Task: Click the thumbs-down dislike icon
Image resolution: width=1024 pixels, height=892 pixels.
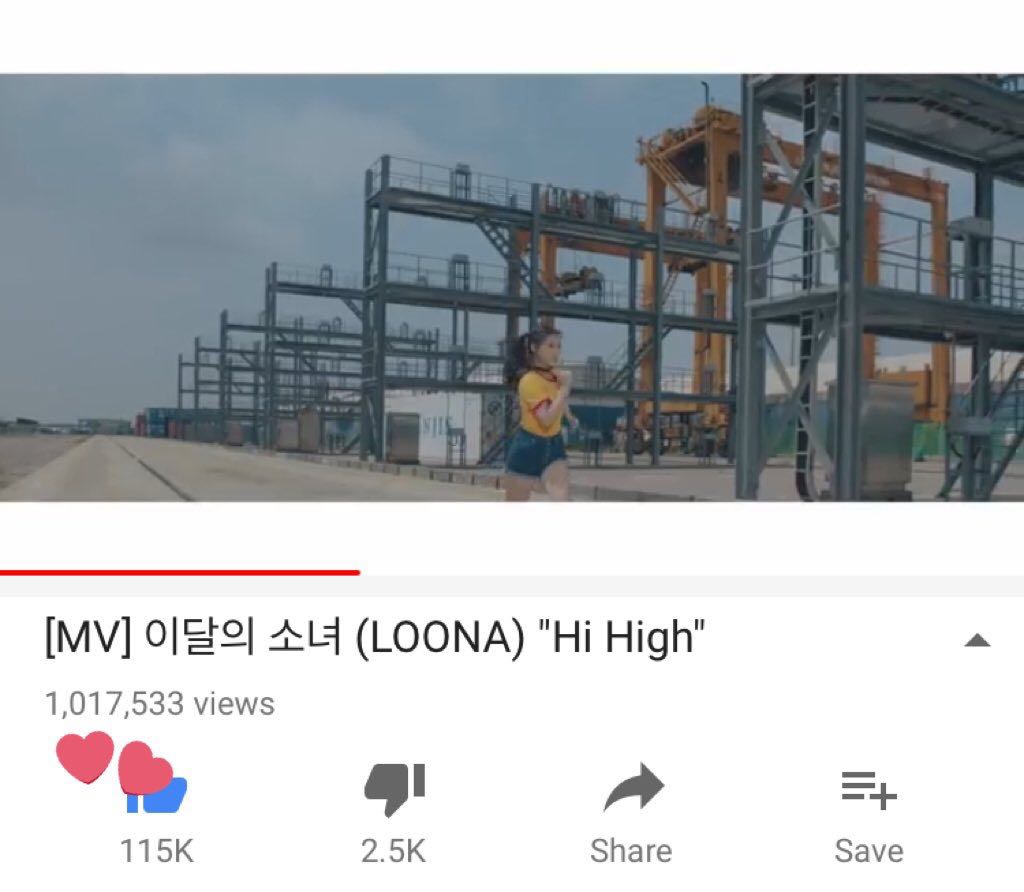Action: coord(394,789)
